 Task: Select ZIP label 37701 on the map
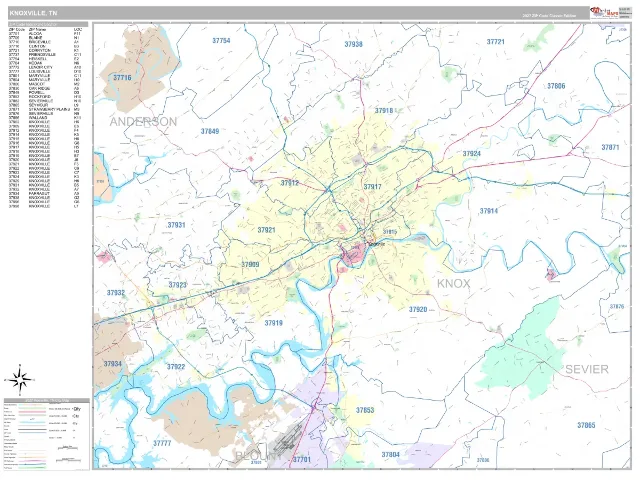(302, 460)
